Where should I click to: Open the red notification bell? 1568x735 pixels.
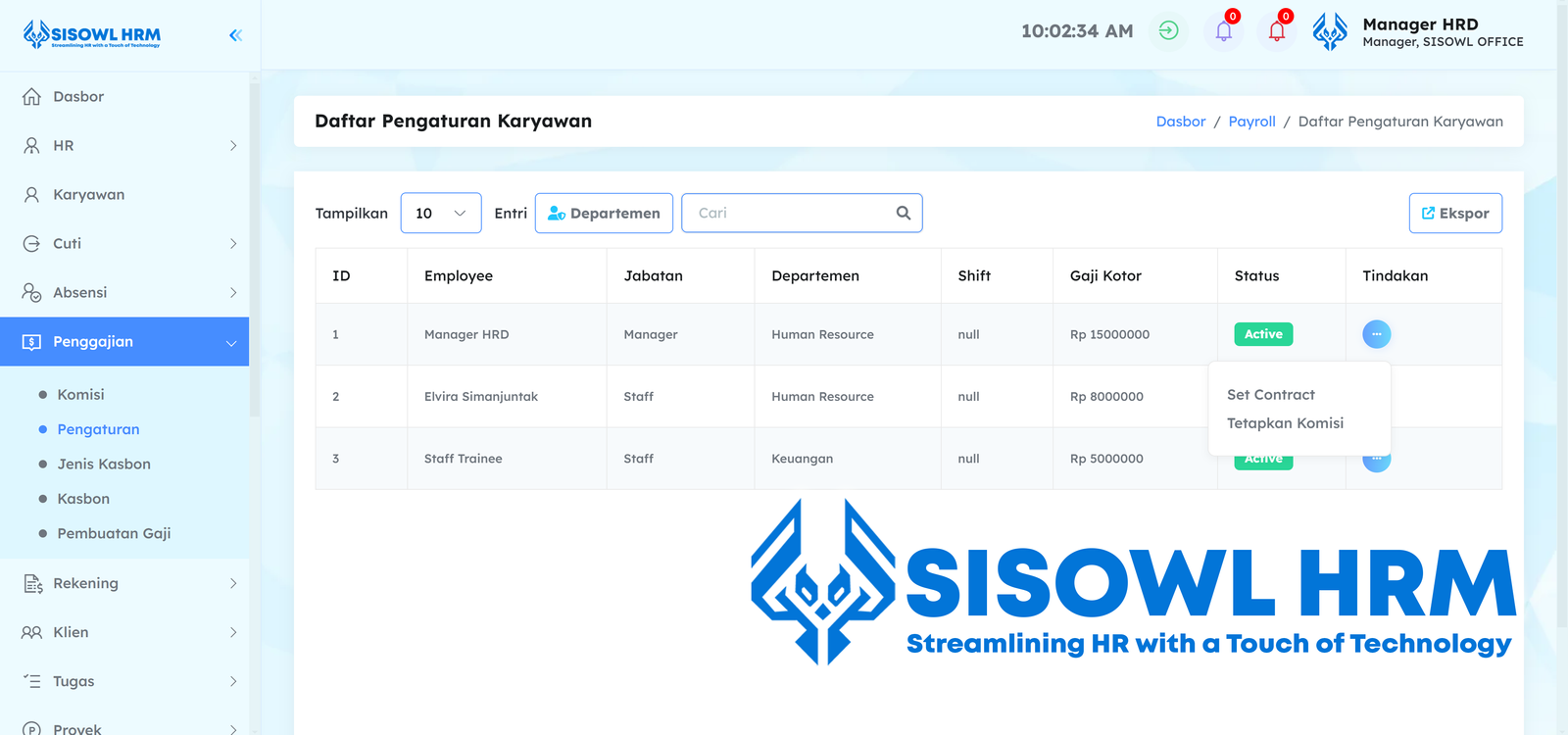(1276, 31)
